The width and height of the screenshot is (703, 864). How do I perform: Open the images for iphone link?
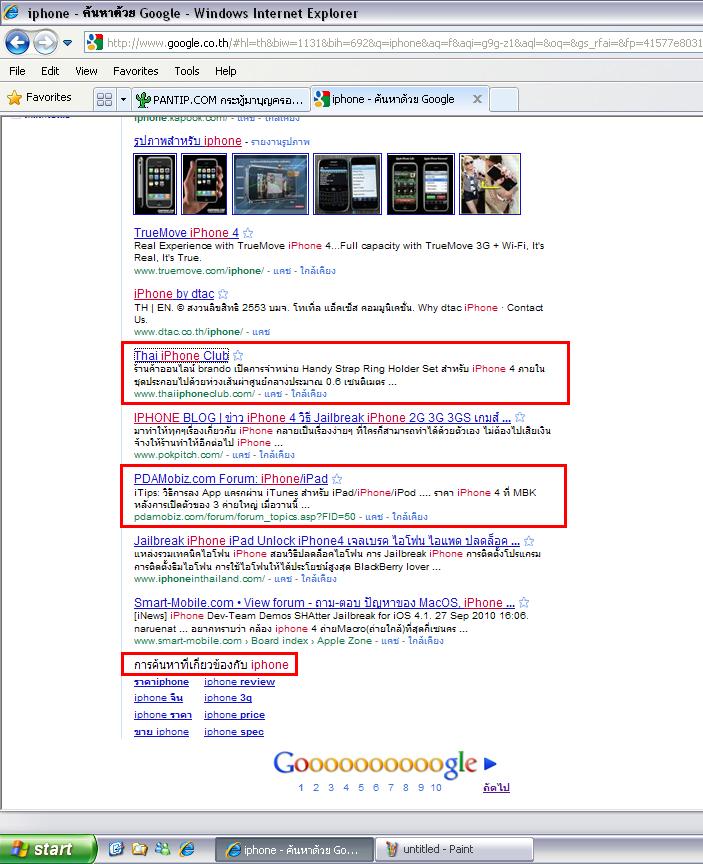click(187, 141)
